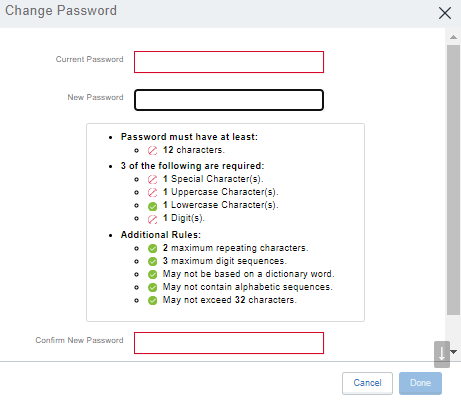Click the Special Character rule status icon
The image size is (461, 401).
pos(152,180)
